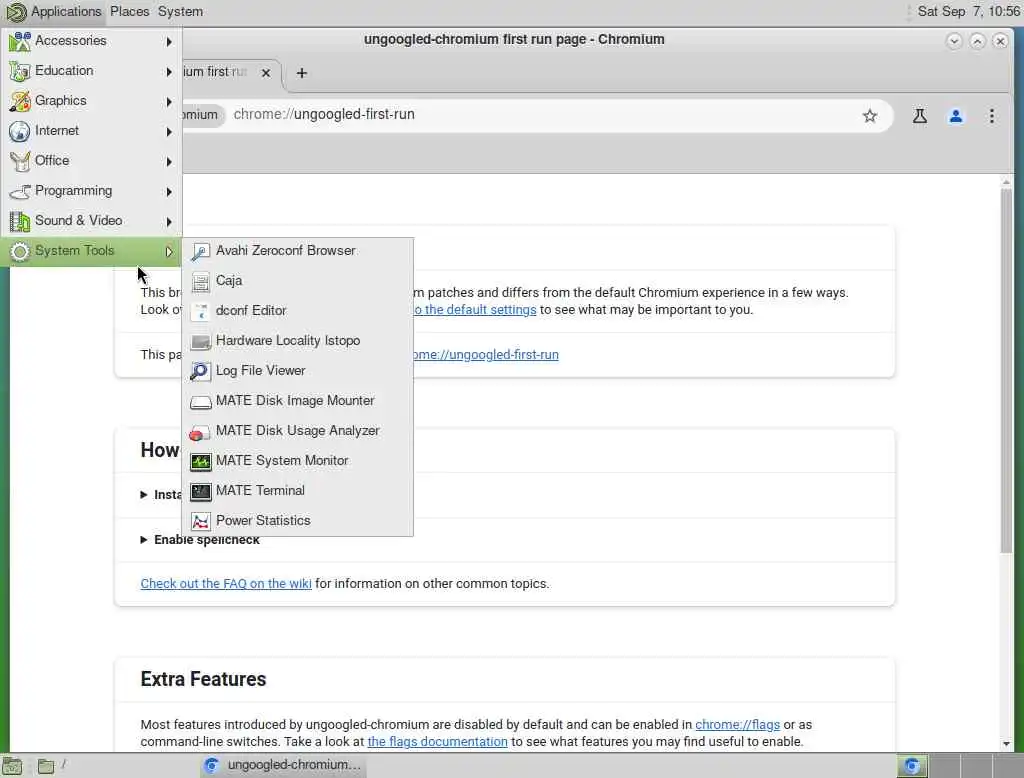This screenshot has width=1024, height=778.
Task: Click the Sound & Video film icon
Action: [x=20, y=221]
